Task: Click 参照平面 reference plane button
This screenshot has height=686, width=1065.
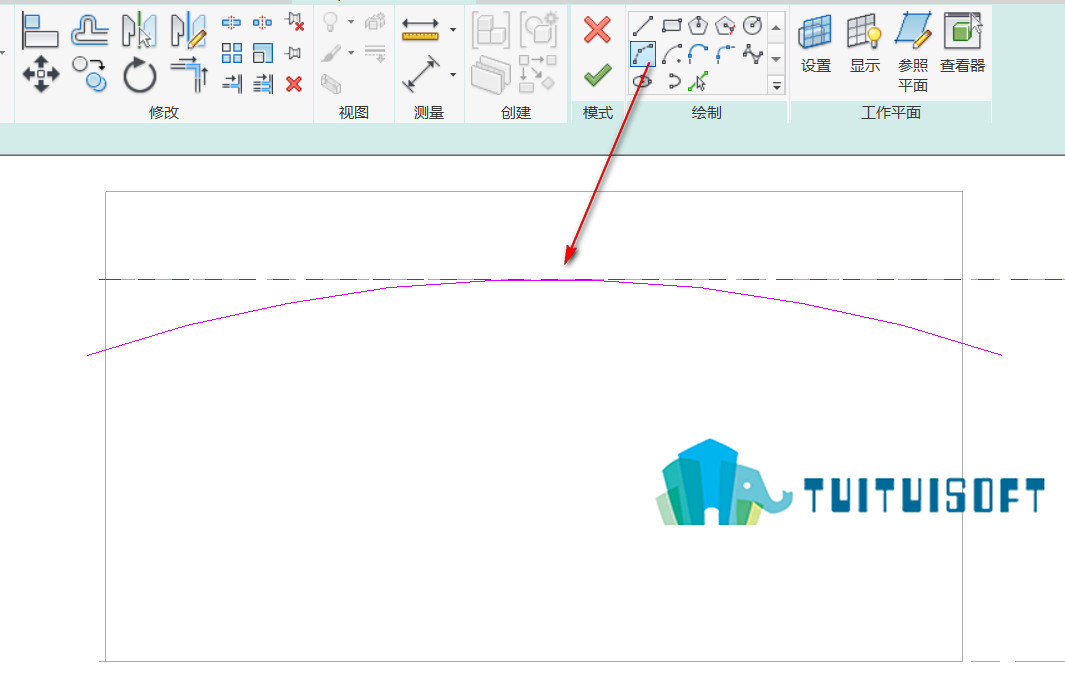Action: (x=913, y=52)
